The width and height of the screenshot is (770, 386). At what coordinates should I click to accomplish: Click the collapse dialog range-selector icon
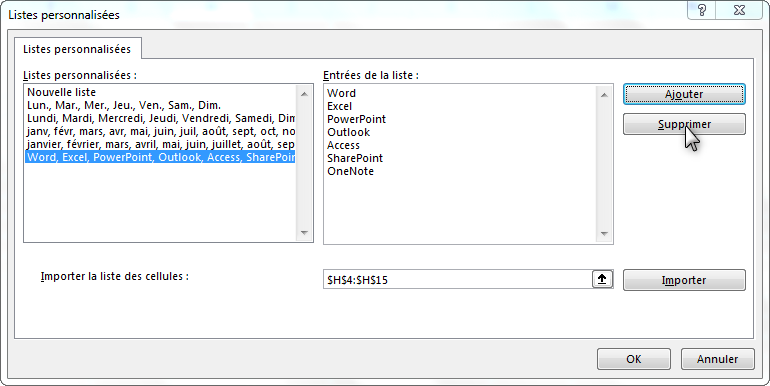602,279
